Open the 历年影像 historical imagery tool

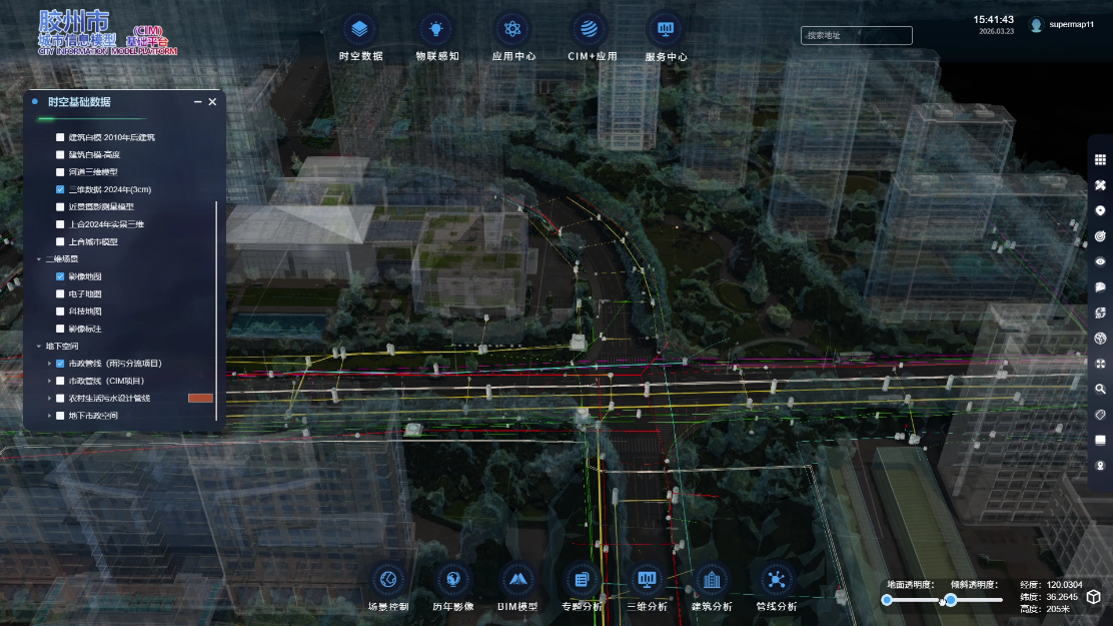pyautogui.click(x=453, y=580)
